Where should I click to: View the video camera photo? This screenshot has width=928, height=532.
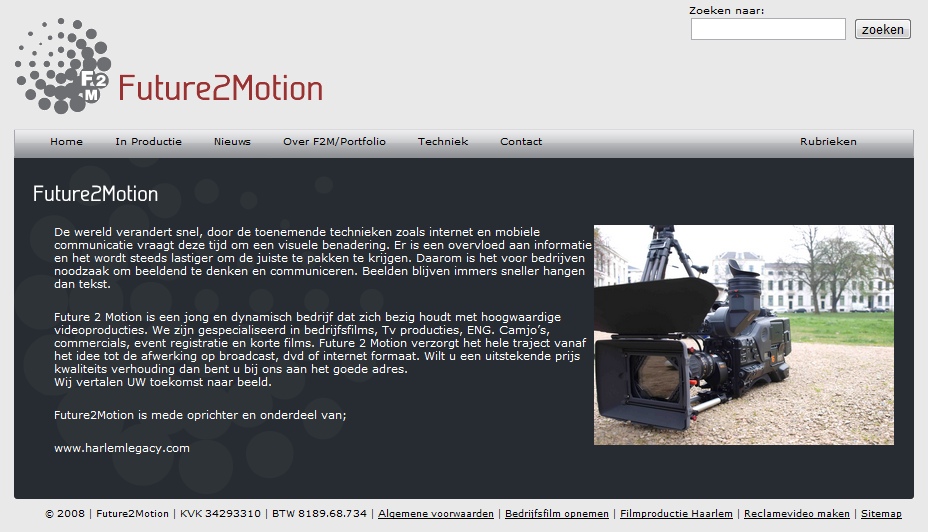pos(744,334)
